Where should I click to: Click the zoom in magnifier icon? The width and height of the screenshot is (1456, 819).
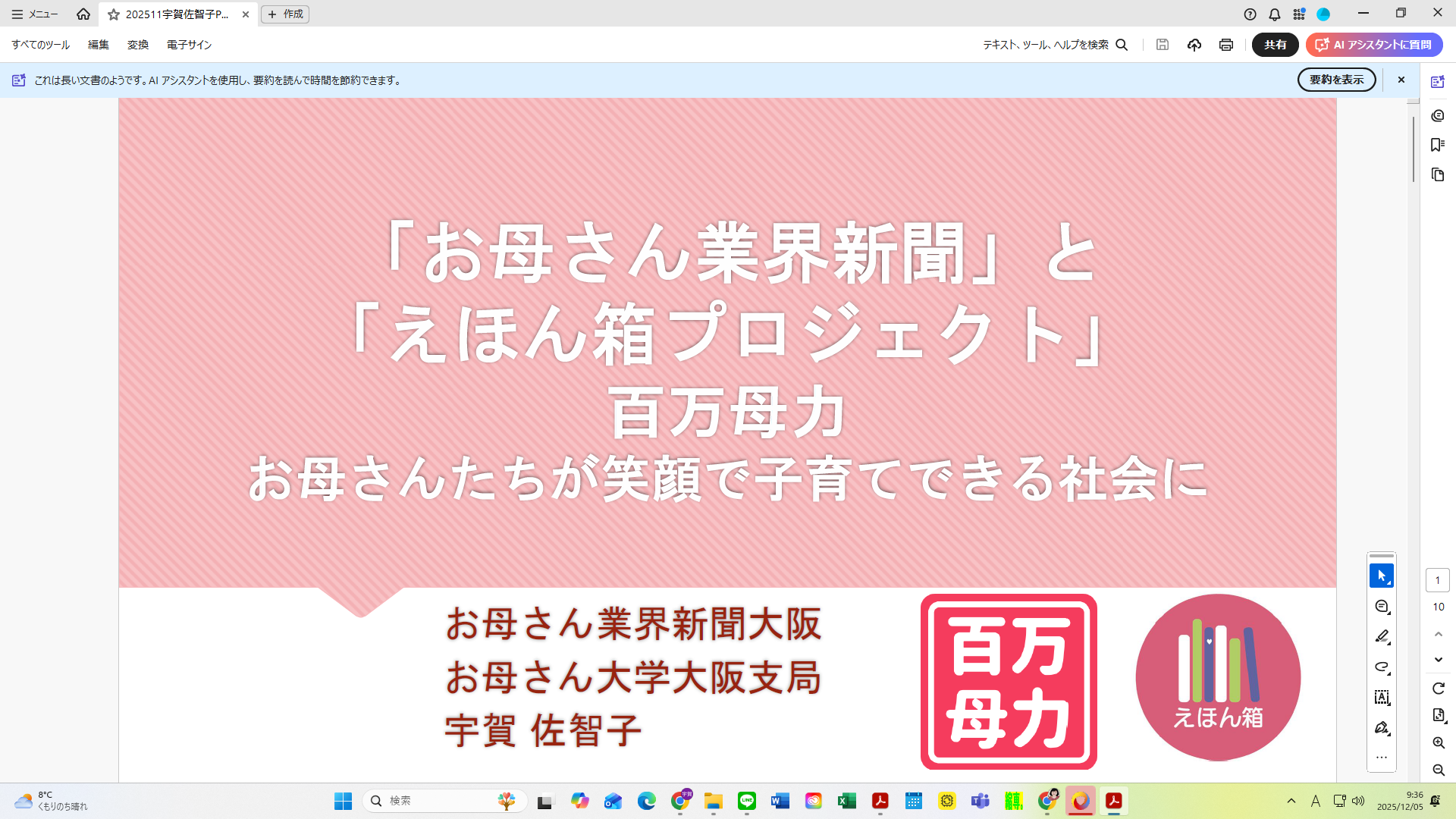click(x=1438, y=743)
